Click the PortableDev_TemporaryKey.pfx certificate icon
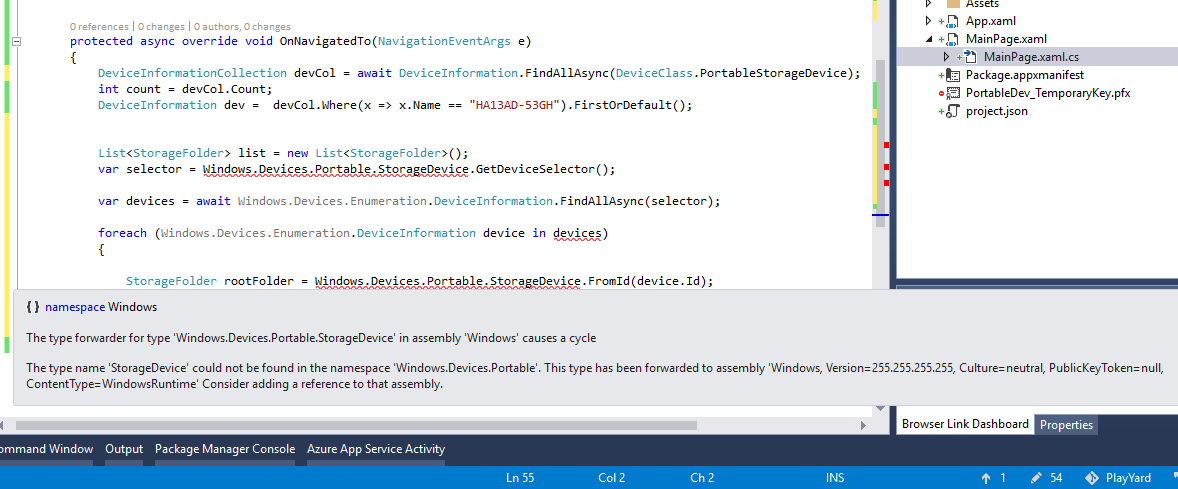1178x489 pixels. click(953, 93)
